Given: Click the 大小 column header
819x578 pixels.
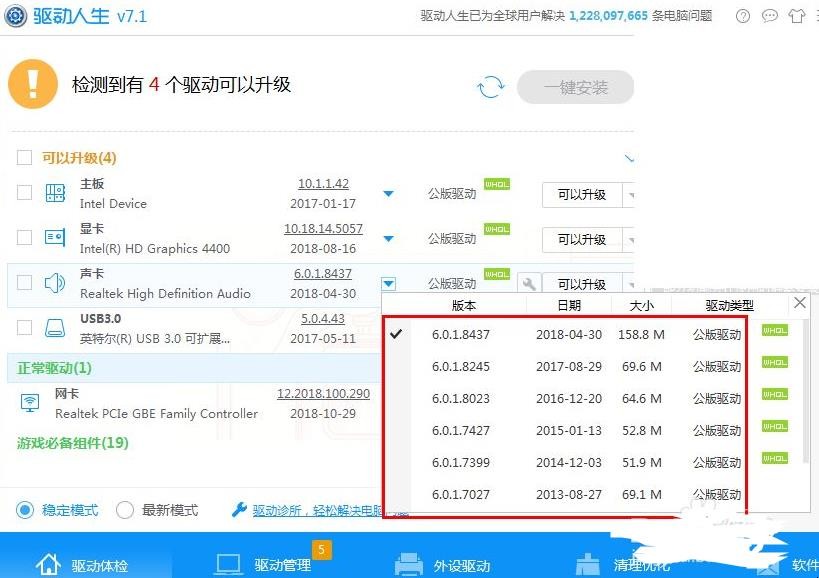Looking at the screenshot, I should (641, 305).
